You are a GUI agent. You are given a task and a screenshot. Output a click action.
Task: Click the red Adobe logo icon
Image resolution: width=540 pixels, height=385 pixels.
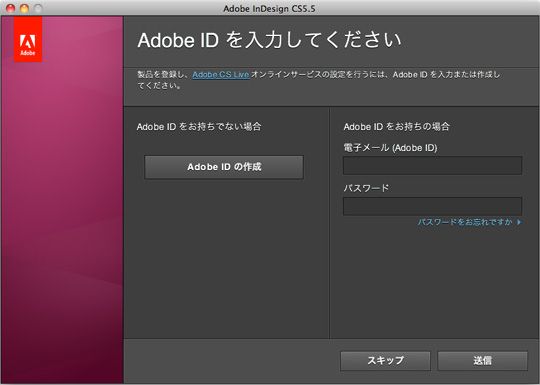(x=28, y=40)
